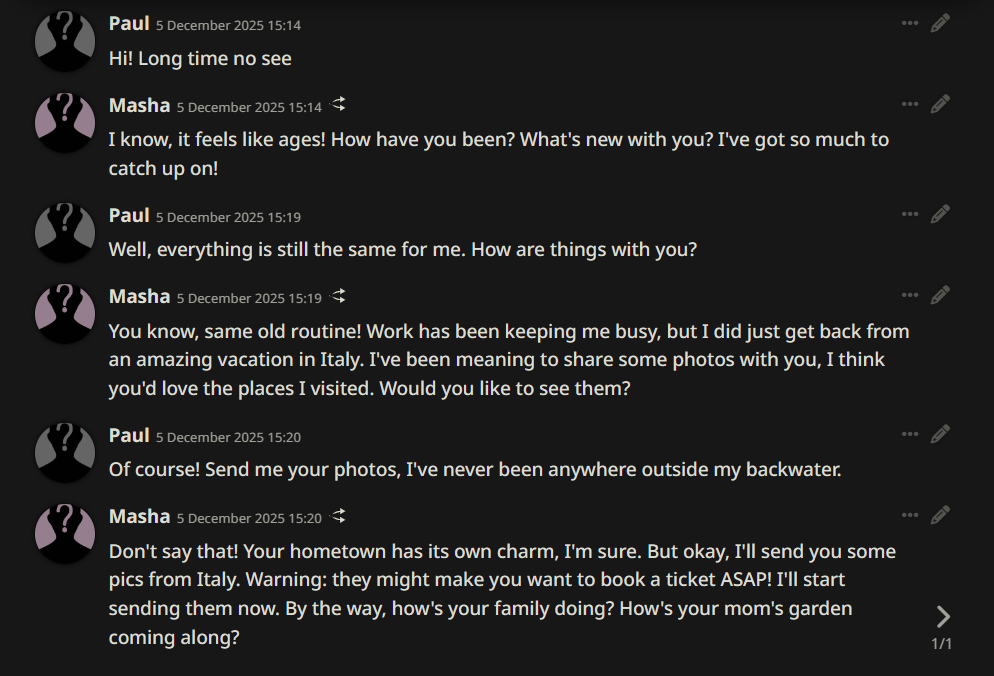
Task: Show more actions on Paul's 15:19 message
Action: [909, 214]
